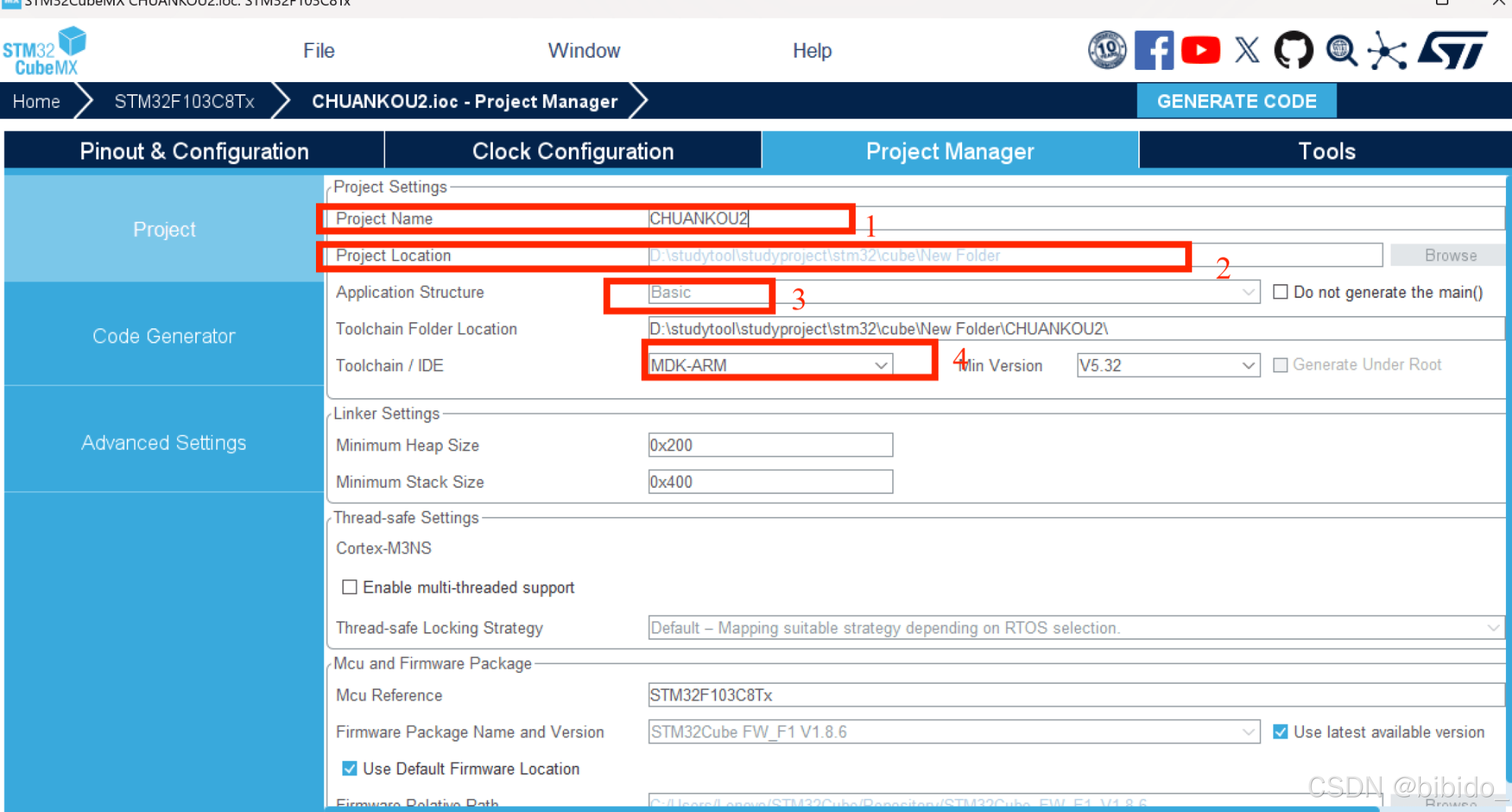The width and height of the screenshot is (1512, 812).
Task: Click the GENERATE CODE button
Action: 1236,101
